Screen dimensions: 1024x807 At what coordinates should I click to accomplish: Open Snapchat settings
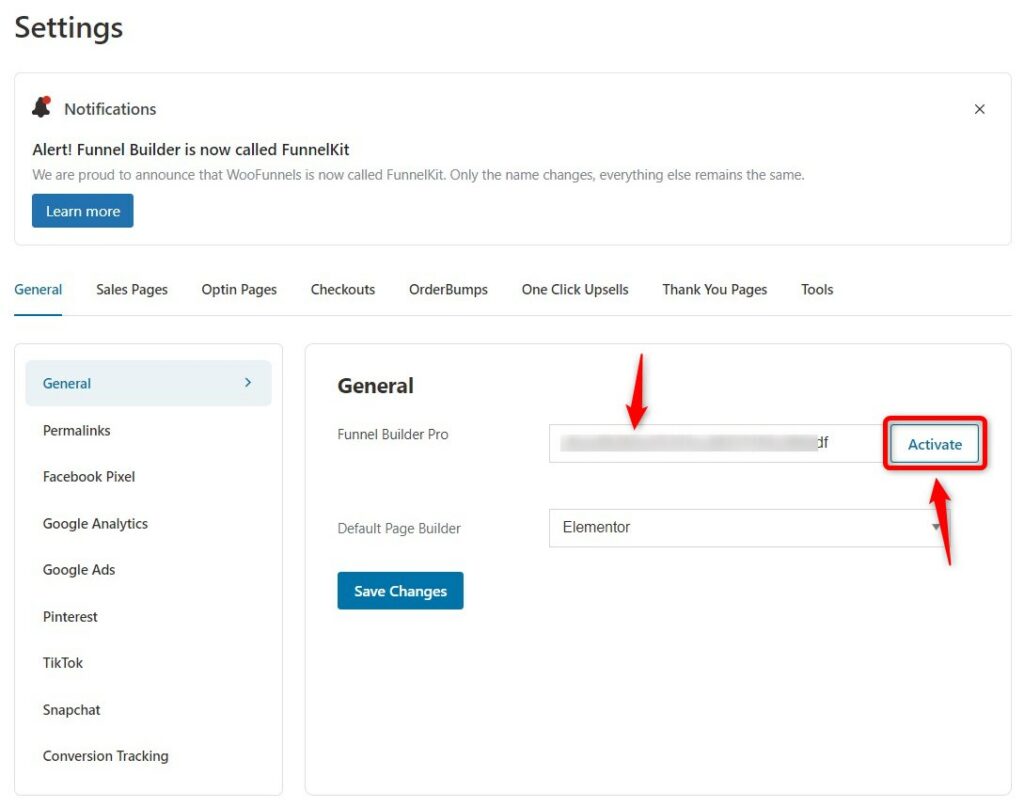pyautogui.click(x=71, y=710)
